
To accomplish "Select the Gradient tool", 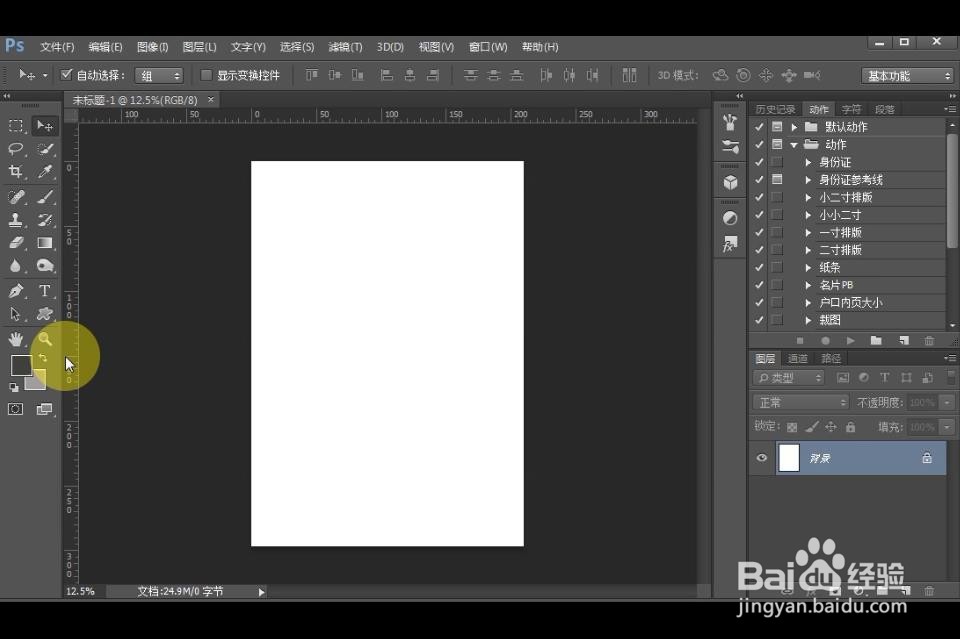I will 45,242.
